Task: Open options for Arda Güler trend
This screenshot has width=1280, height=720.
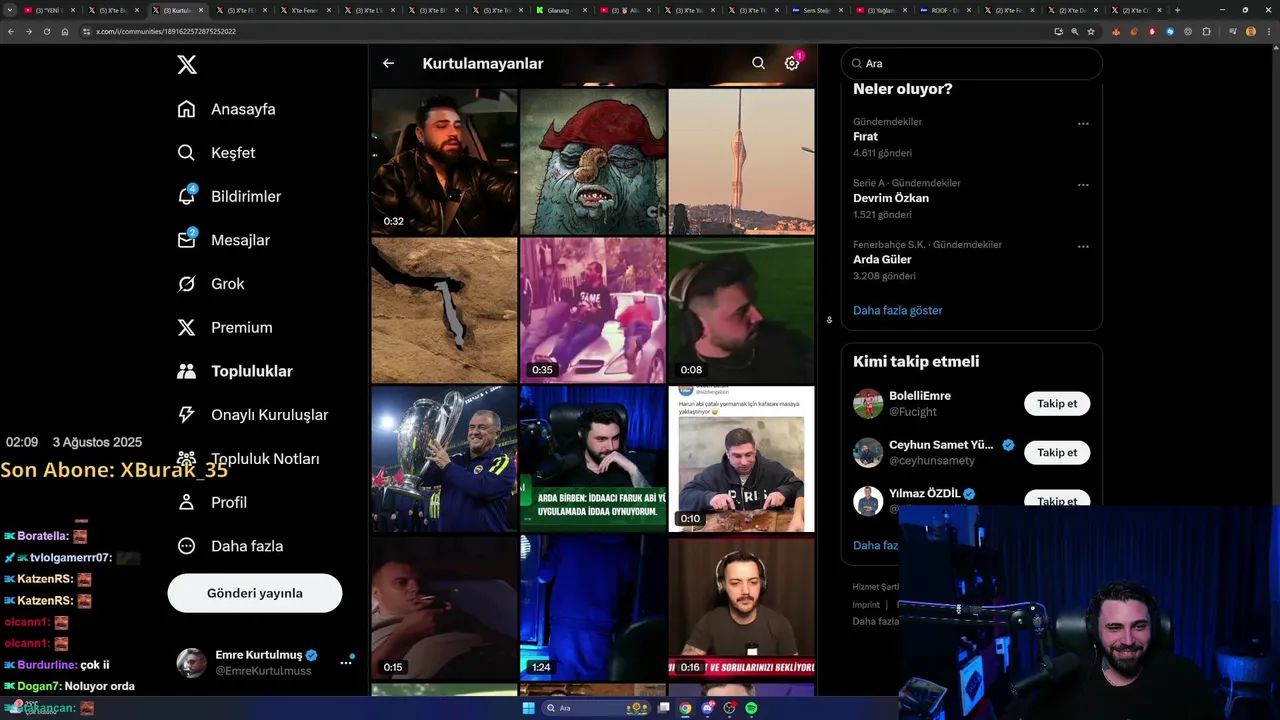Action: click(x=1083, y=246)
